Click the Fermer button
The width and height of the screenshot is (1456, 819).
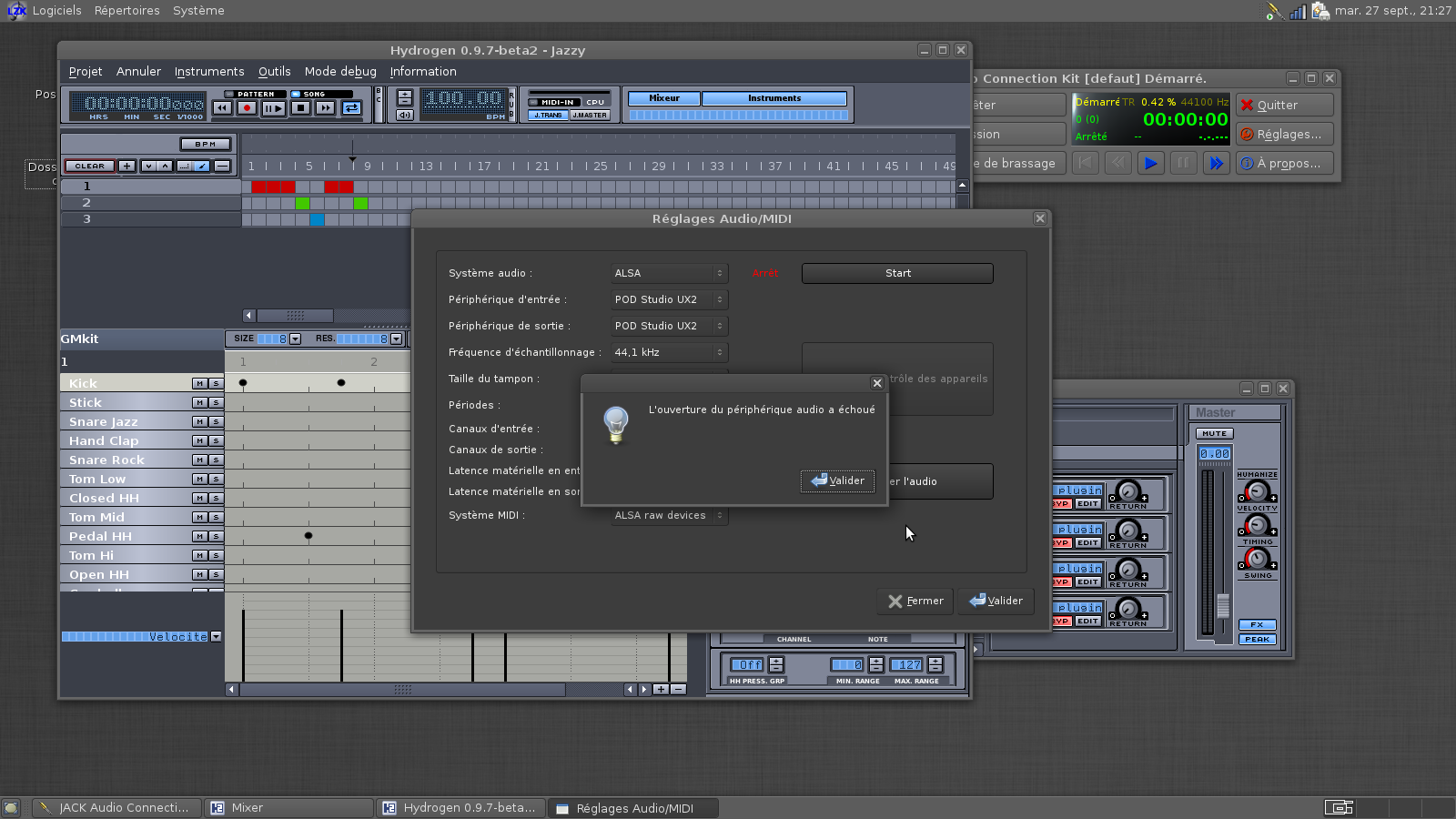point(915,601)
